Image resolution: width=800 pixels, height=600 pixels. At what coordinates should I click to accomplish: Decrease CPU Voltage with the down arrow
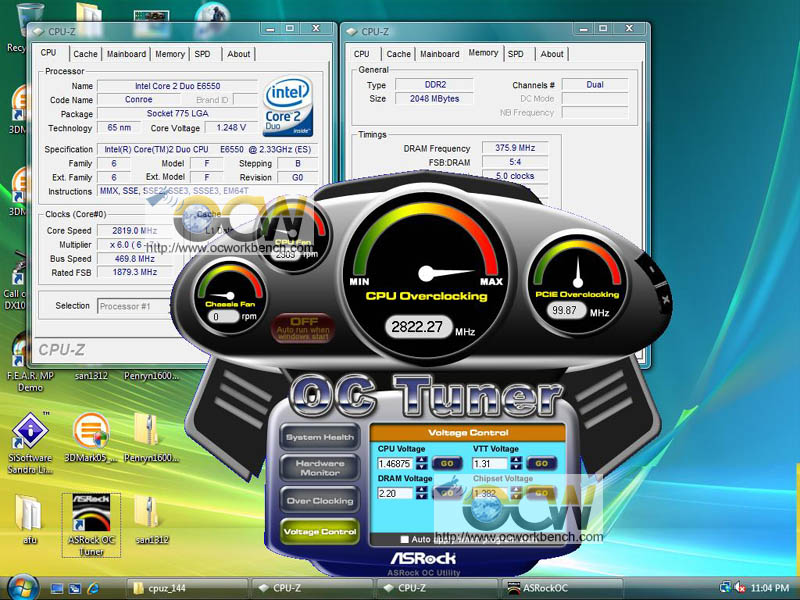pyautogui.click(x=421, y=467)
